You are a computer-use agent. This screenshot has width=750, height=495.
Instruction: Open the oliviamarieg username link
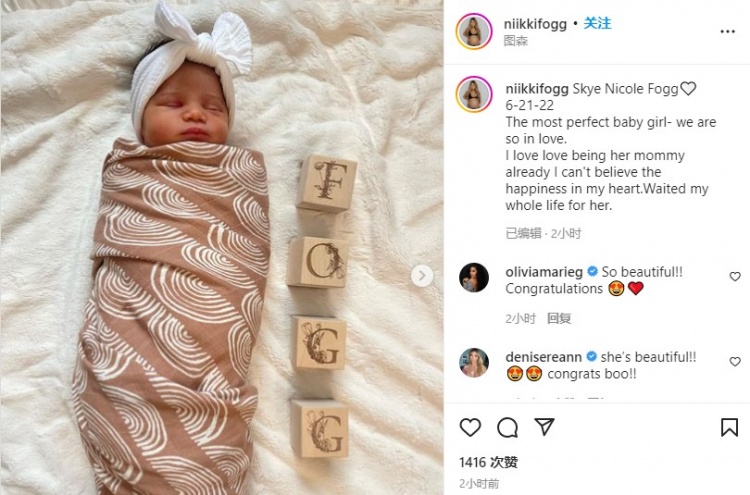pos(544,272)
